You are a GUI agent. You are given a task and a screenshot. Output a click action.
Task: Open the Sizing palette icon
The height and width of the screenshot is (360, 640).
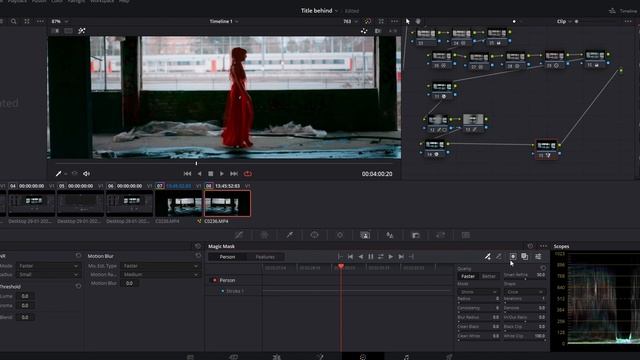point(441,235)
